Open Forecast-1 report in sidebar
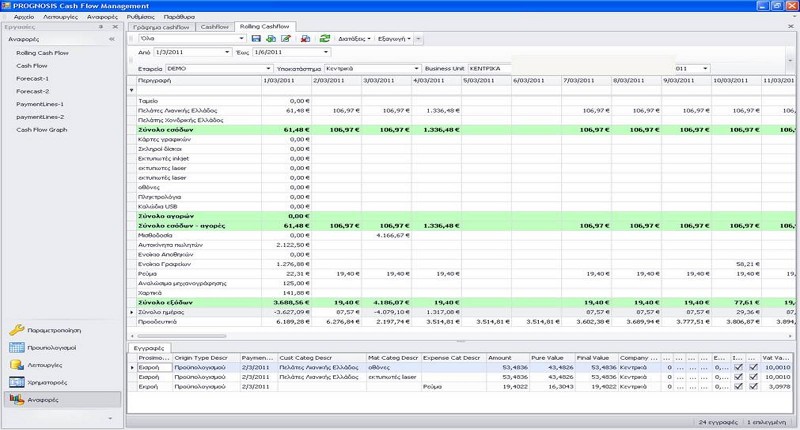The image size is (800, 430). click(x=32, y=77)
